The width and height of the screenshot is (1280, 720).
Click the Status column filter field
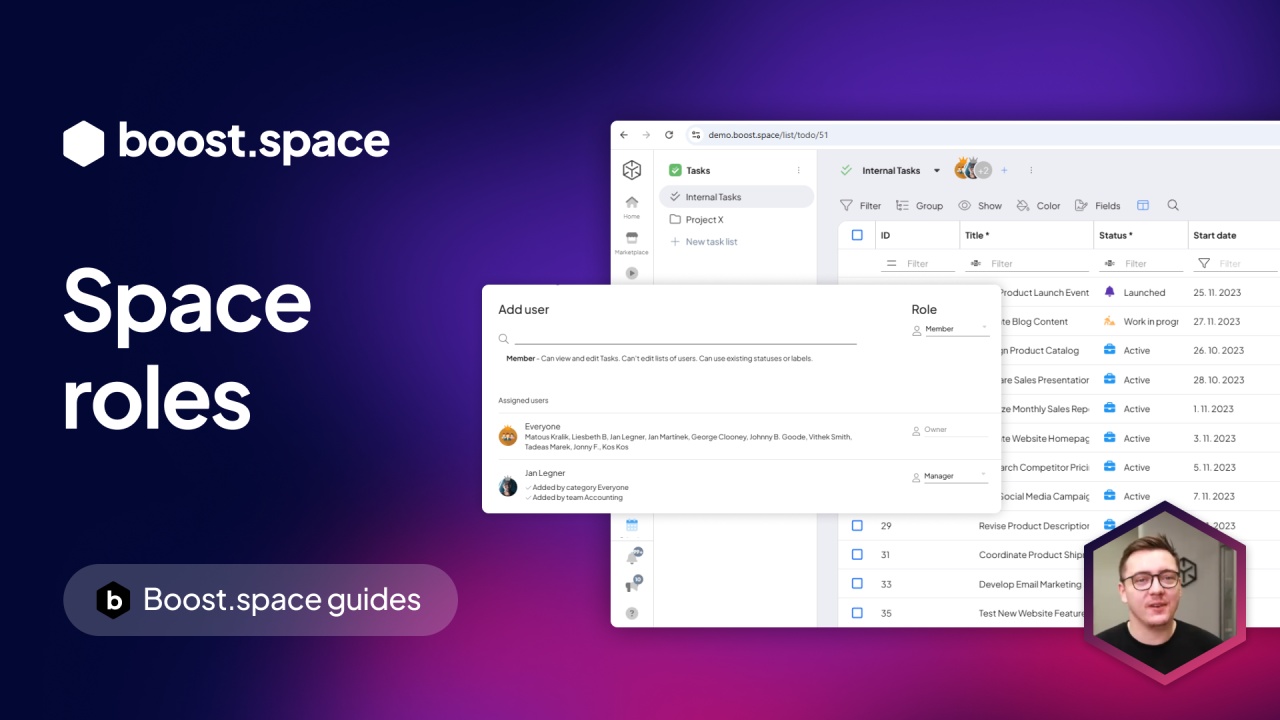coord(1153,264)
